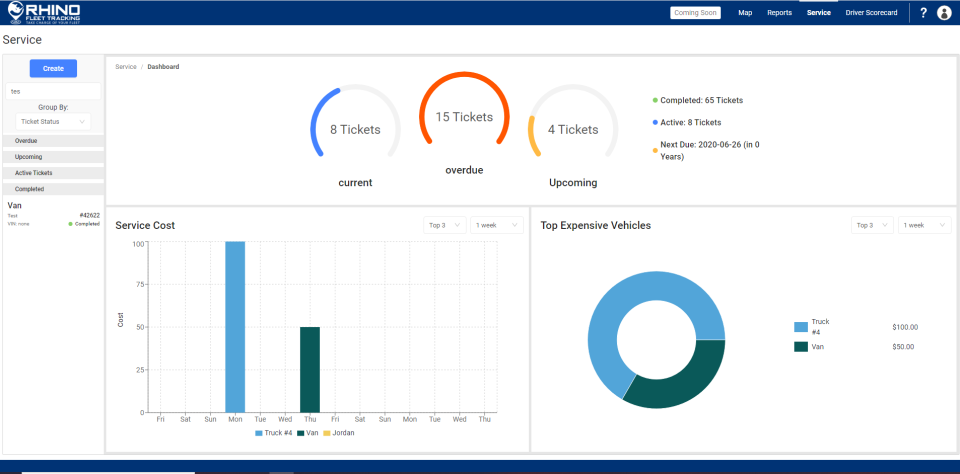Open Top Expensive Vehicles 1 week dropdown

point(924,225)
